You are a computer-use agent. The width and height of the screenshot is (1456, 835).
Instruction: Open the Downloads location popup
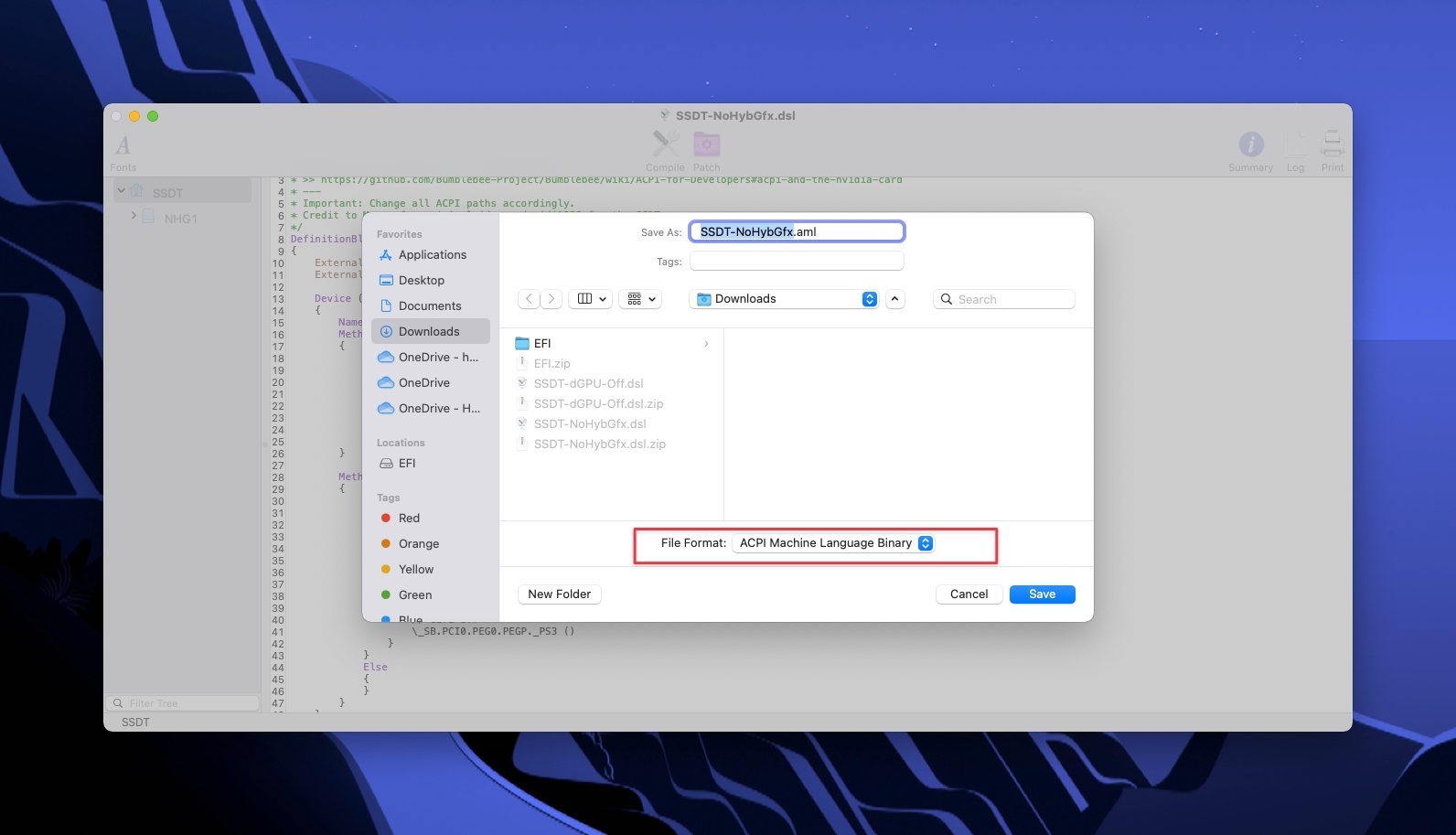[784, 299]
